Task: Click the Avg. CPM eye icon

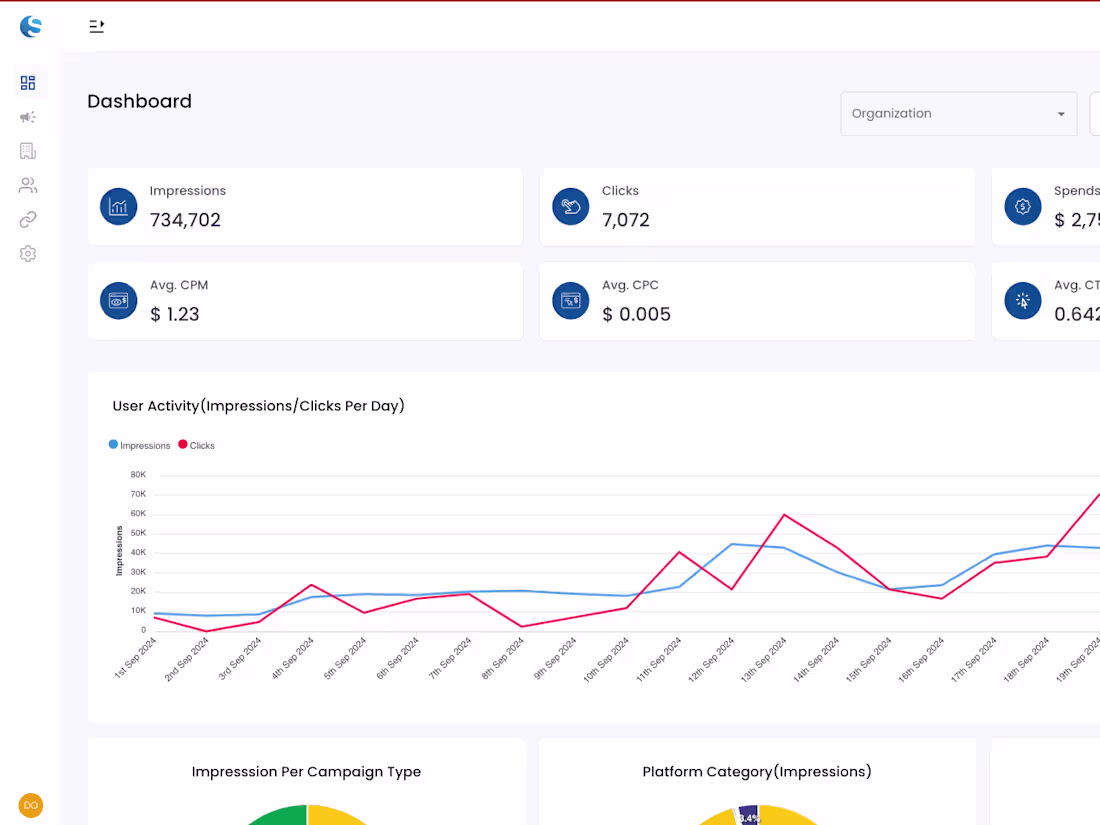Action: click(x=118, y=300)
